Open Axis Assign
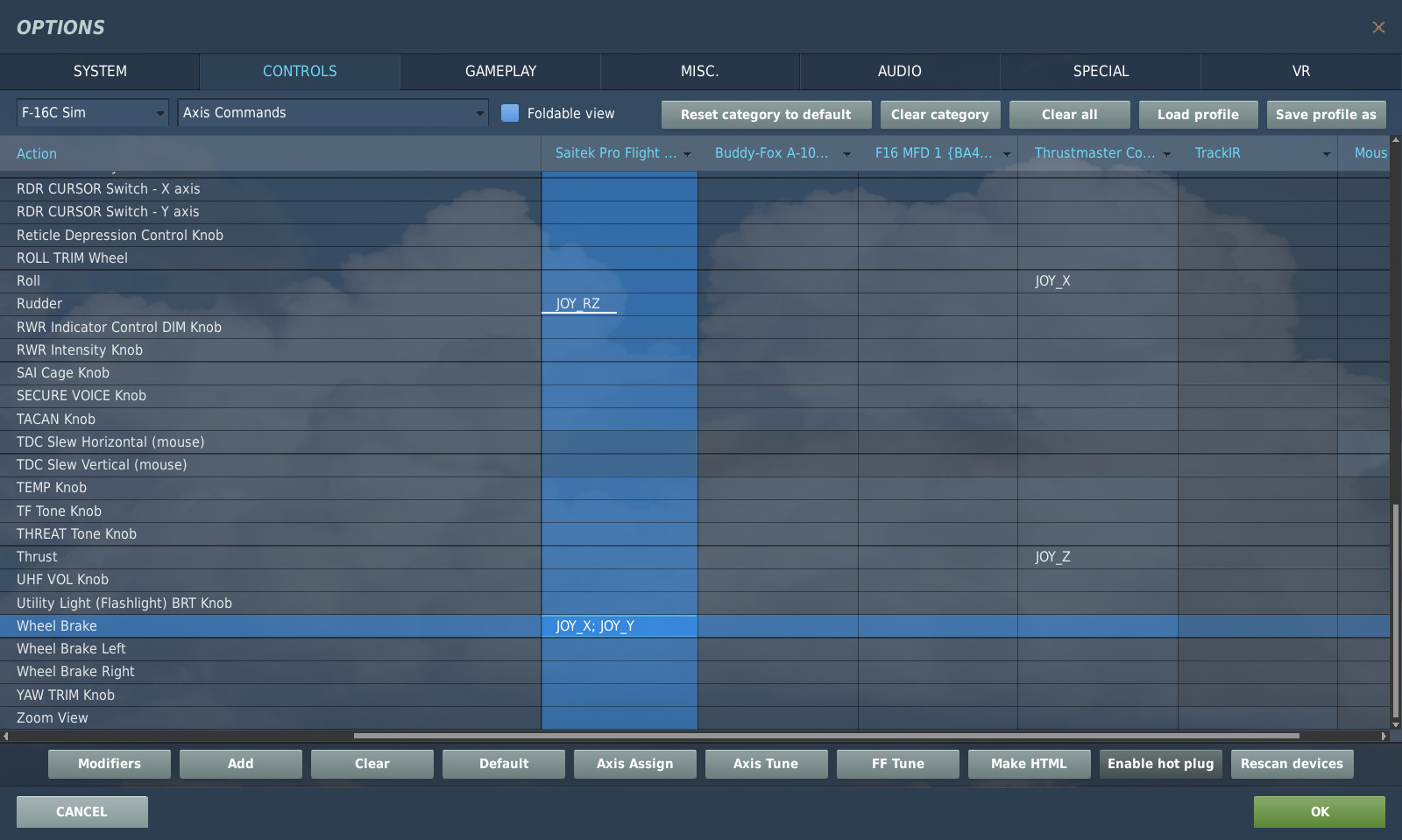The width and height of the screenshot is (1402, 840). pyautogui.click(x=635, y=764)
